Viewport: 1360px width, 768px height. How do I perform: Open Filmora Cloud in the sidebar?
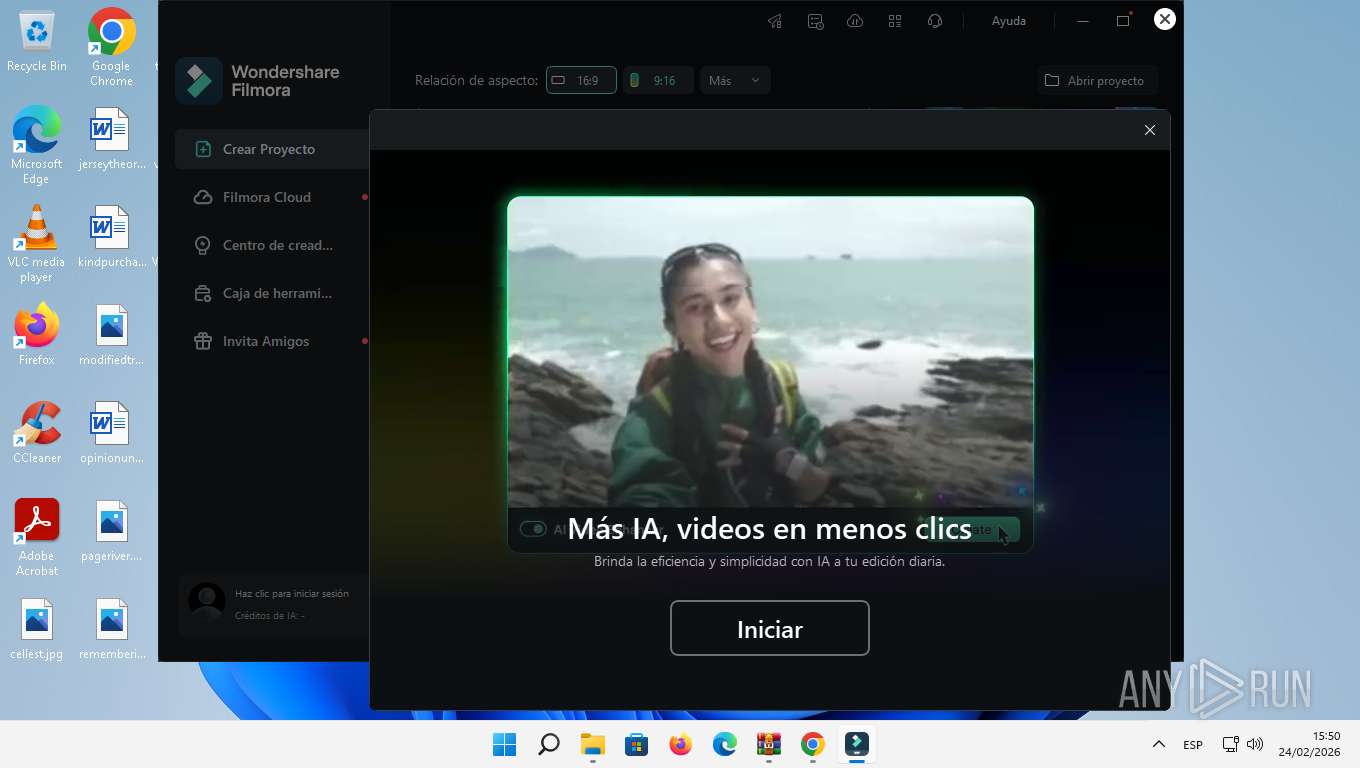click(272, 197)
